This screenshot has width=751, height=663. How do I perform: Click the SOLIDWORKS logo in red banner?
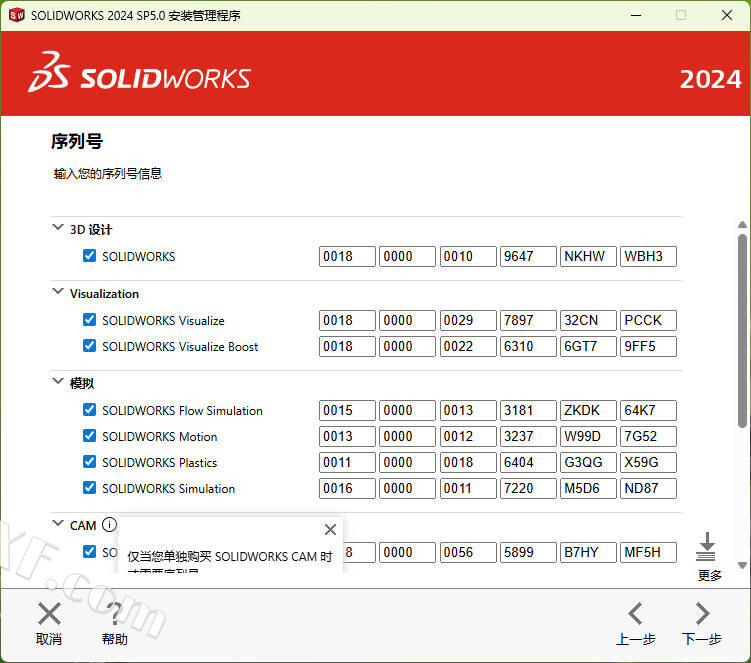pyautogui.click(x=140, y=74)
